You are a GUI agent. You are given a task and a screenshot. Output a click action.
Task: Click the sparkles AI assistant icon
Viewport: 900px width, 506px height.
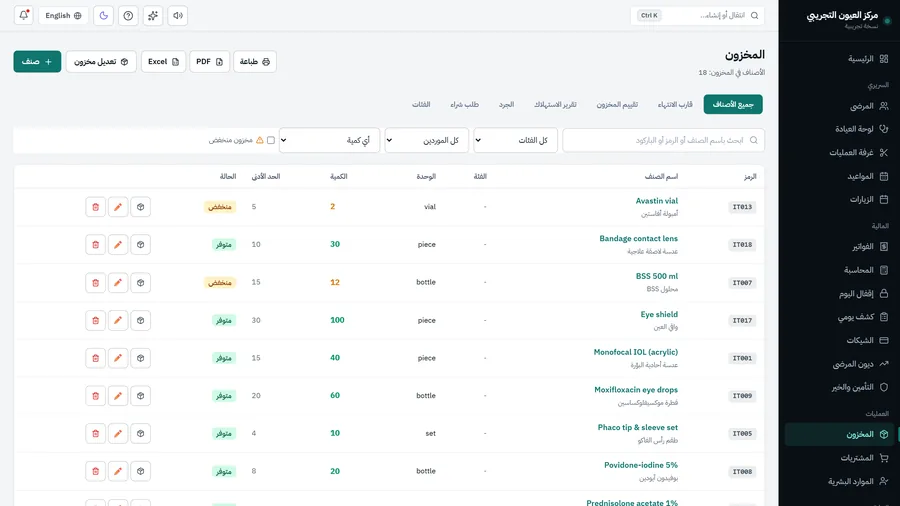(153, 15)
